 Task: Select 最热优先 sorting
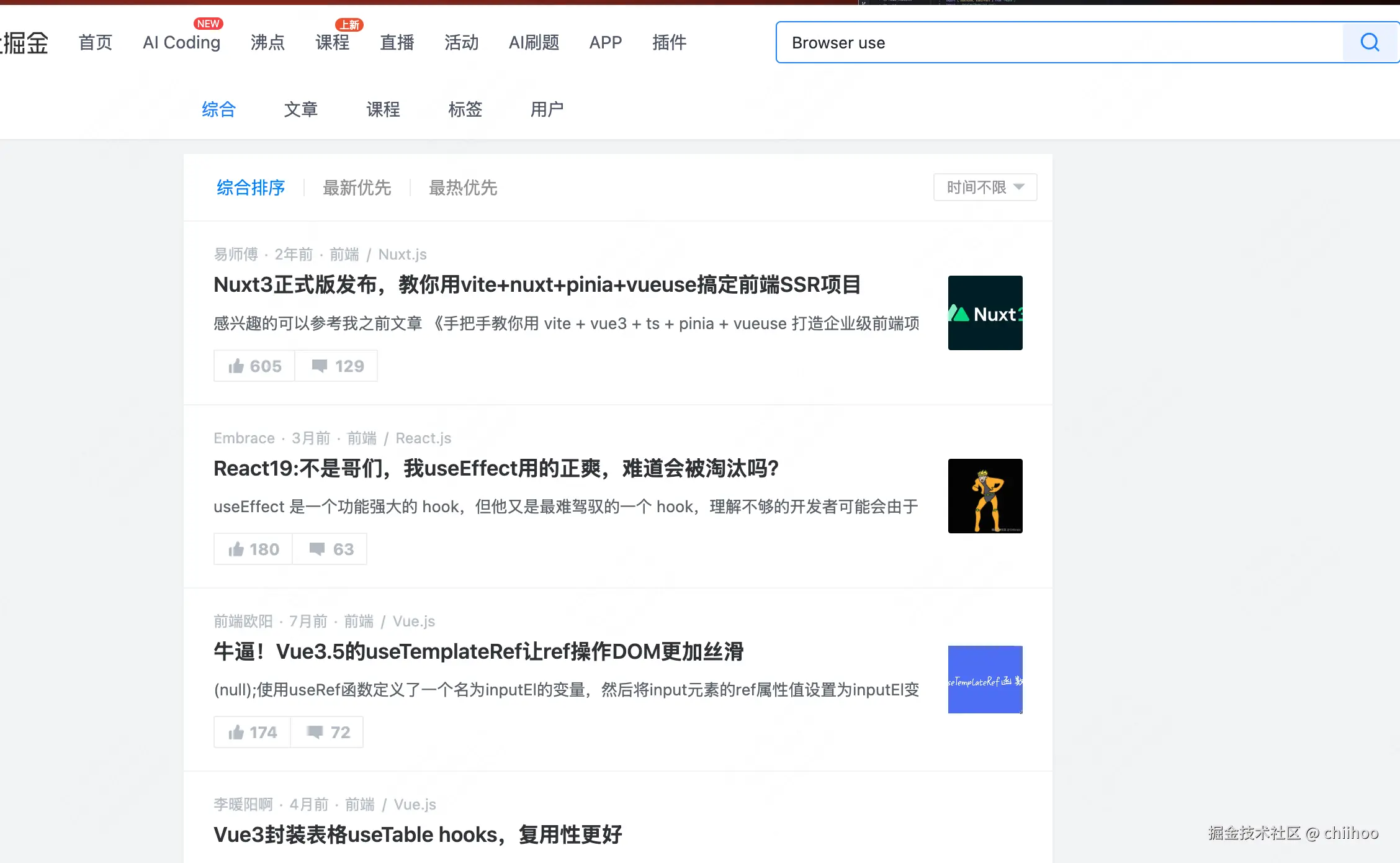coord(462,188)
